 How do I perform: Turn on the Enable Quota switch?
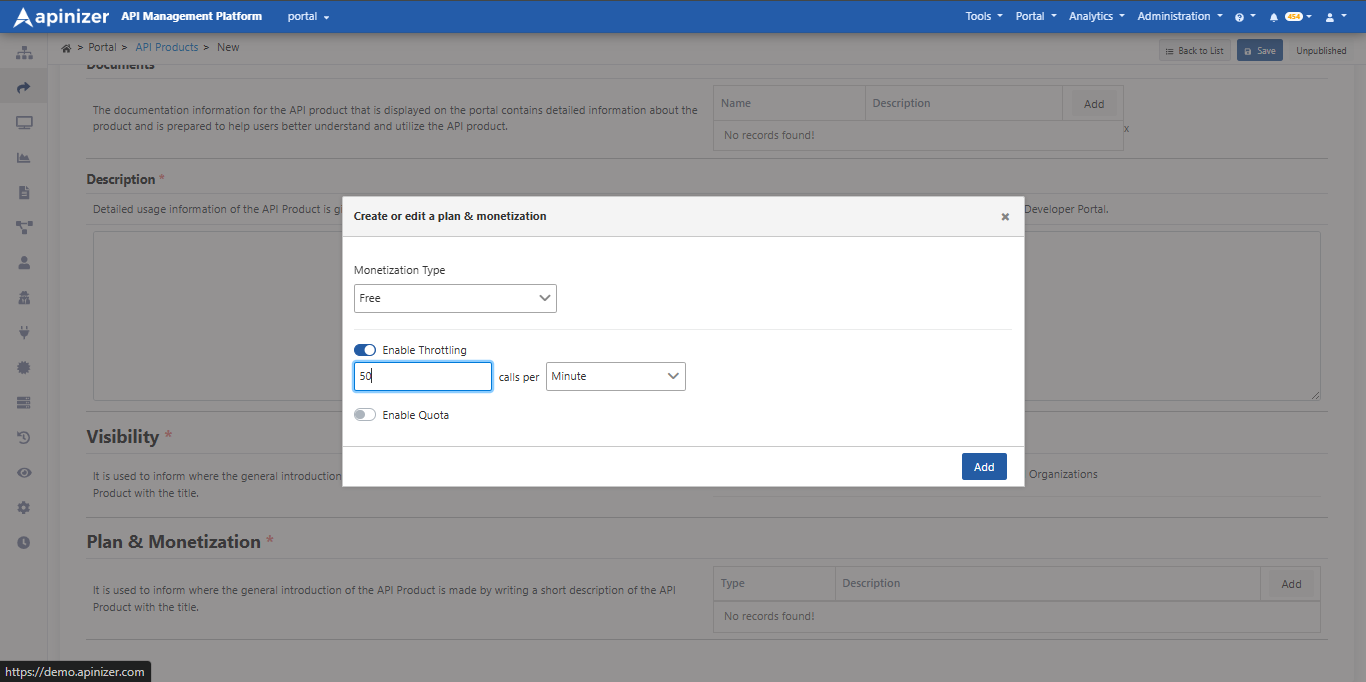click(x=365, y=415)
